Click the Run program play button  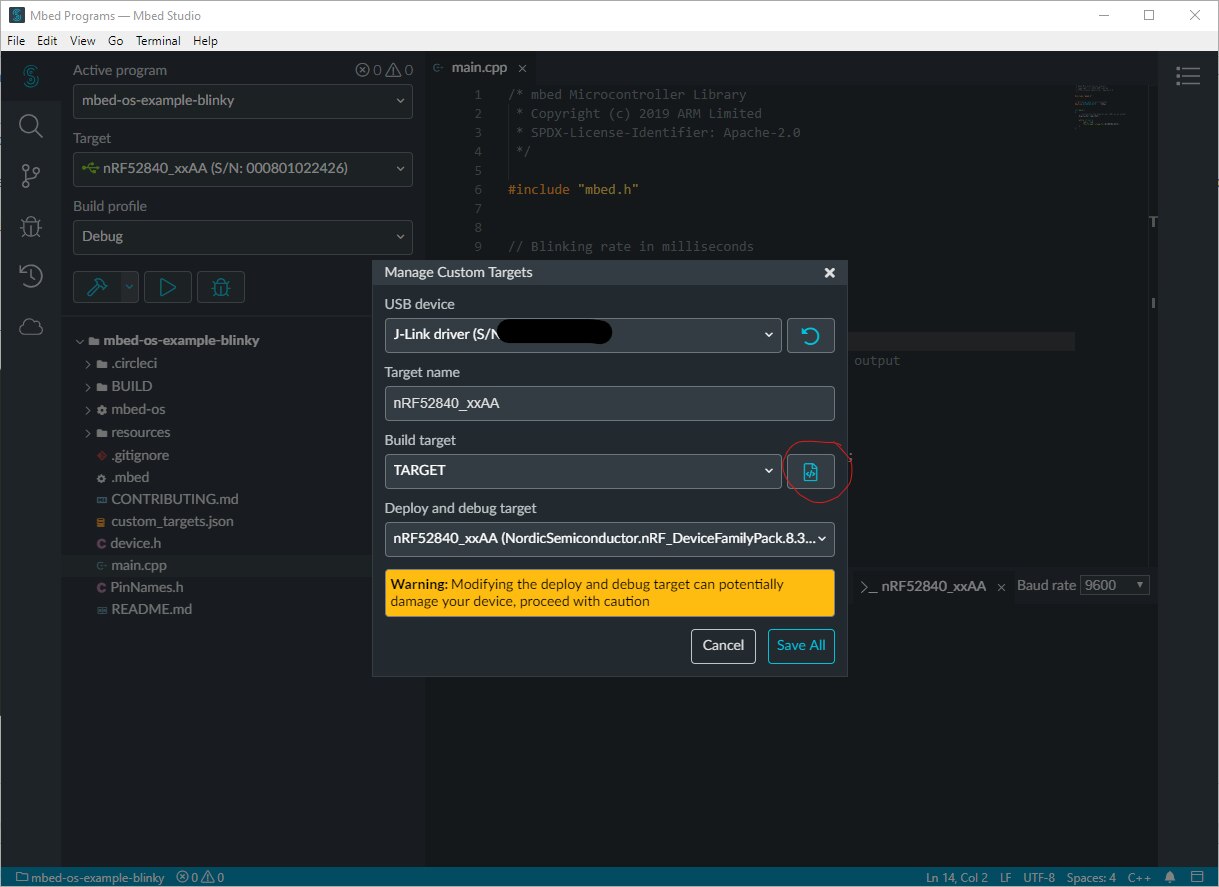168,287
